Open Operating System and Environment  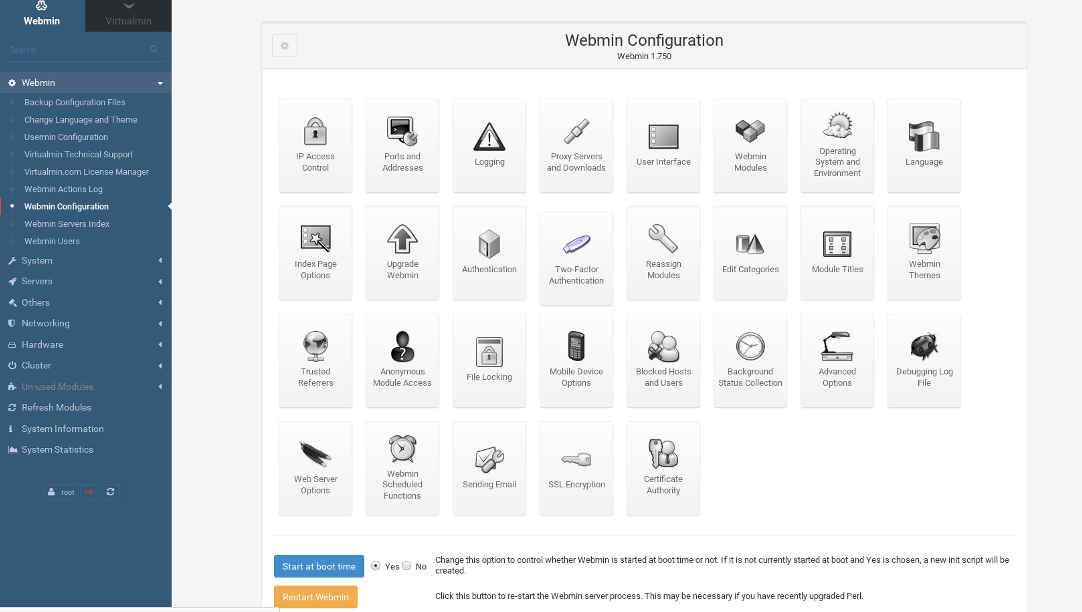837,146
